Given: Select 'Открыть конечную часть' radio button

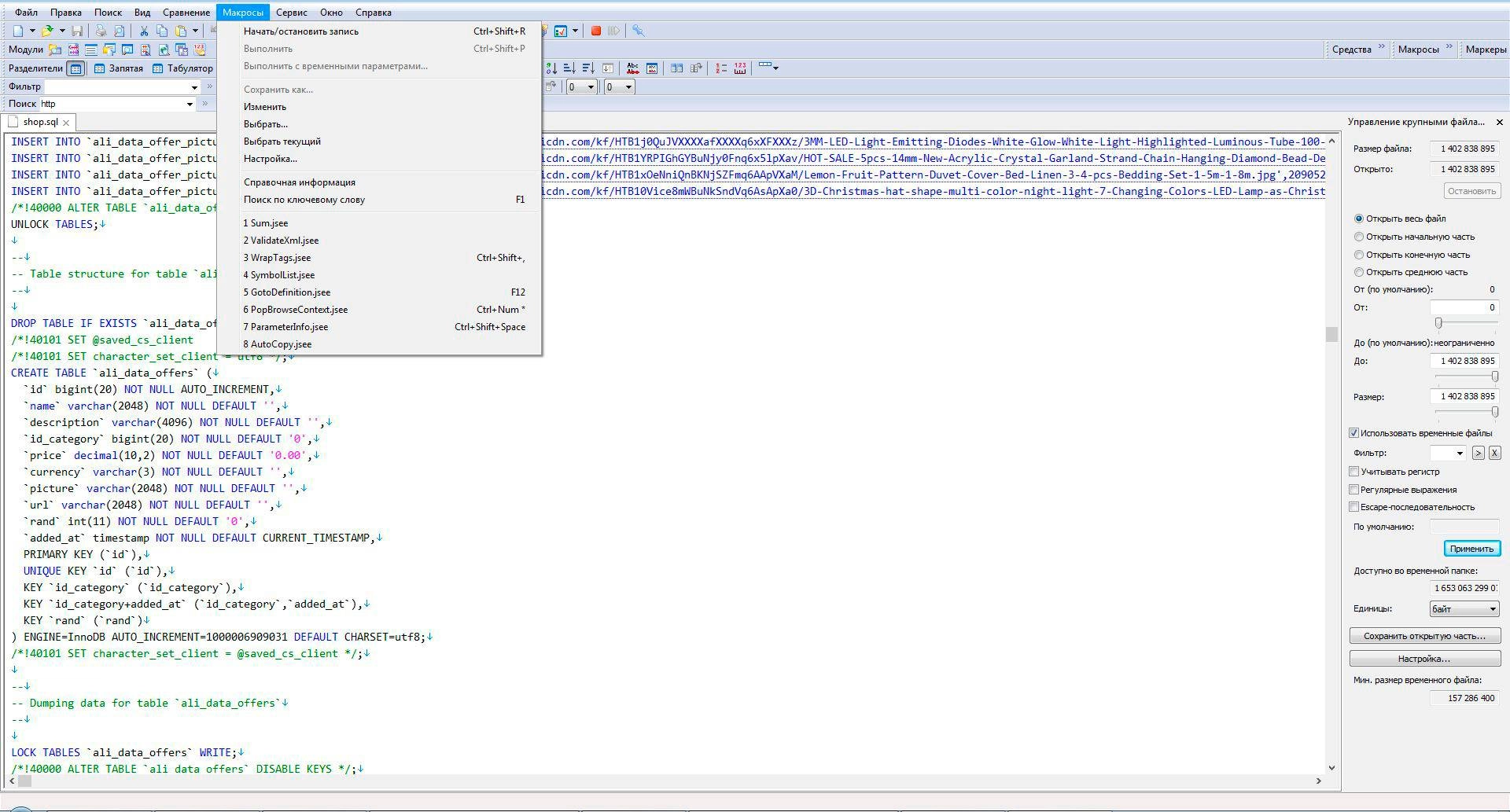Looking at the screenshot, I should point(1359,255).
